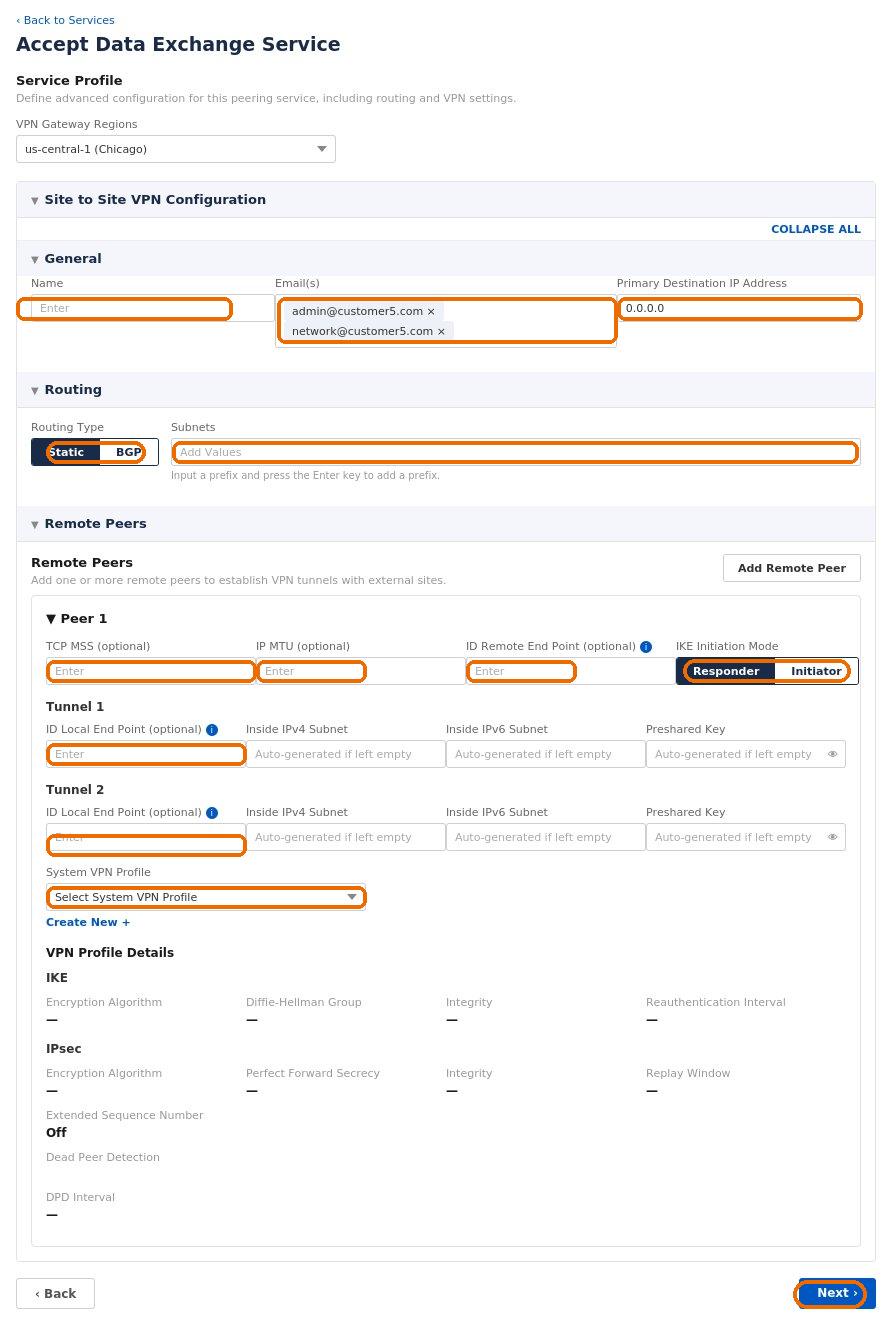
Task: Click the Next button
Action: point(837,1293)
